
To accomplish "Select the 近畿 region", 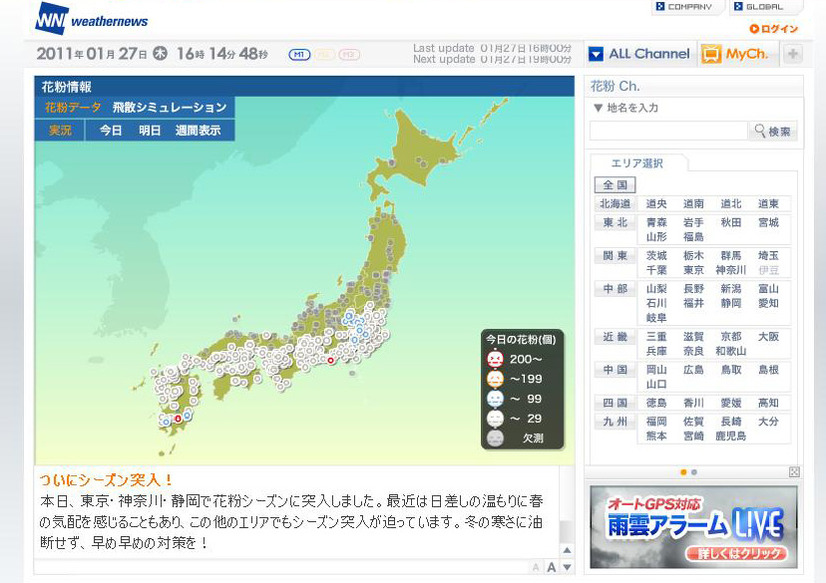I will coord(615,337).
